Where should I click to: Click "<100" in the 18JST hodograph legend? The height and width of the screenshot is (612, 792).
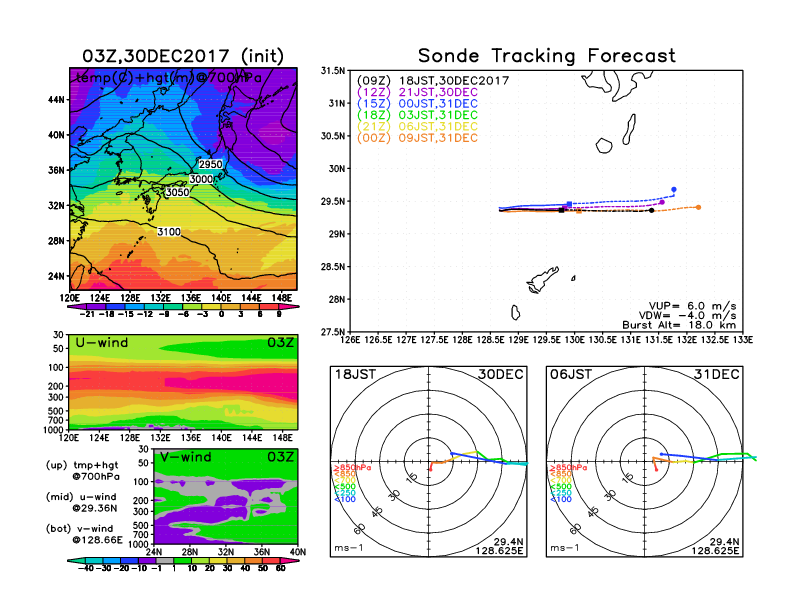345,499
